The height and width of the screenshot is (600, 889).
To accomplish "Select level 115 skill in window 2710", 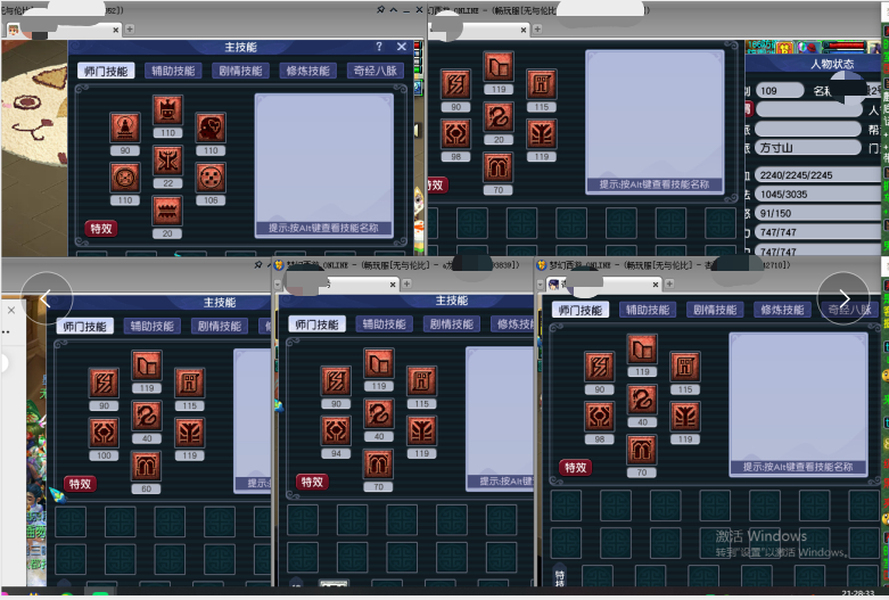I will pos(685,367).
